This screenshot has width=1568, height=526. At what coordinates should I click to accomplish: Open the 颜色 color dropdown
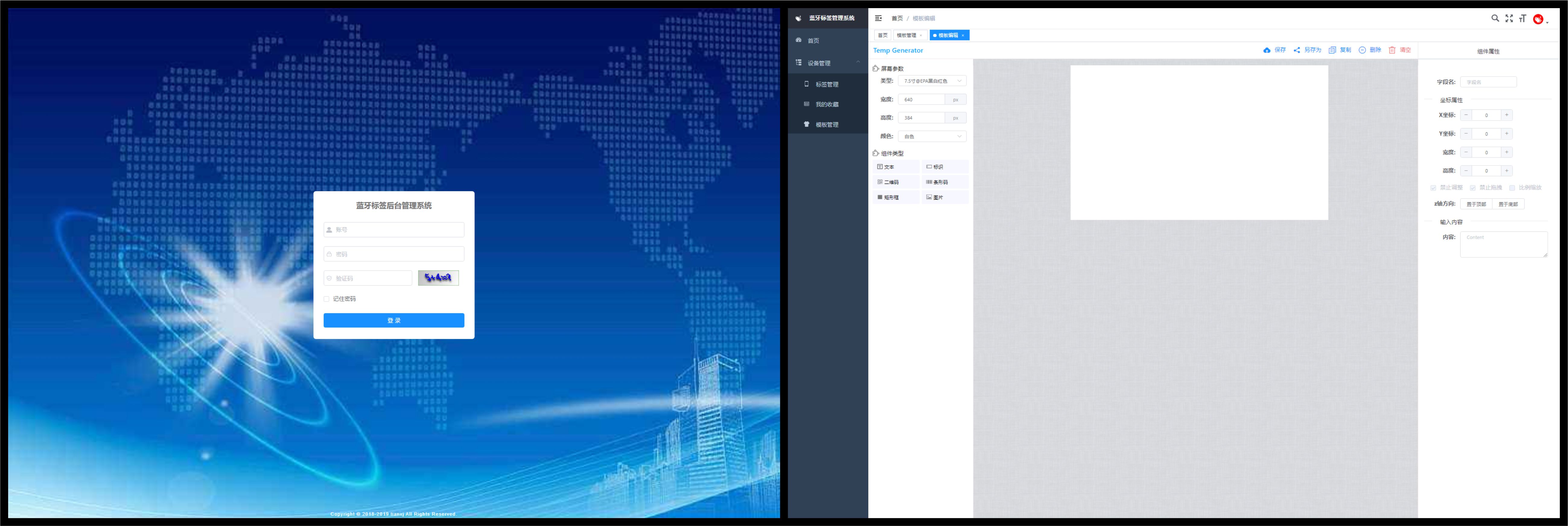(x=932, y=136)
